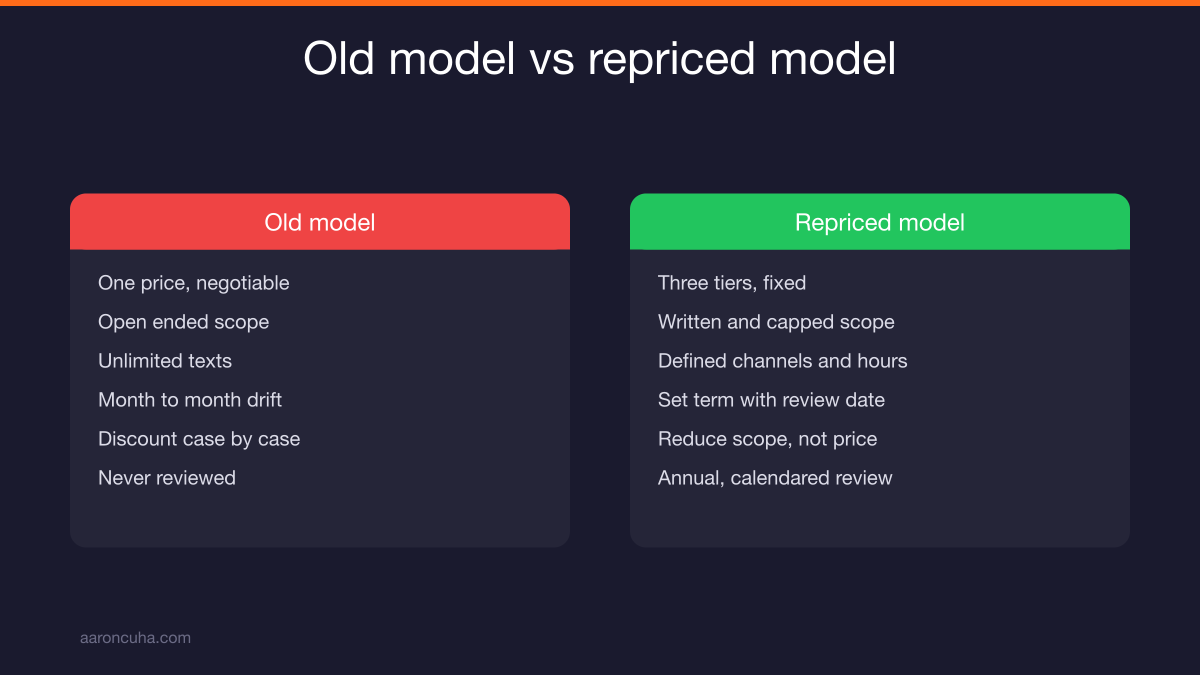
Task: Click "Three tiers, fixed" text
Action: coord(732,283)
